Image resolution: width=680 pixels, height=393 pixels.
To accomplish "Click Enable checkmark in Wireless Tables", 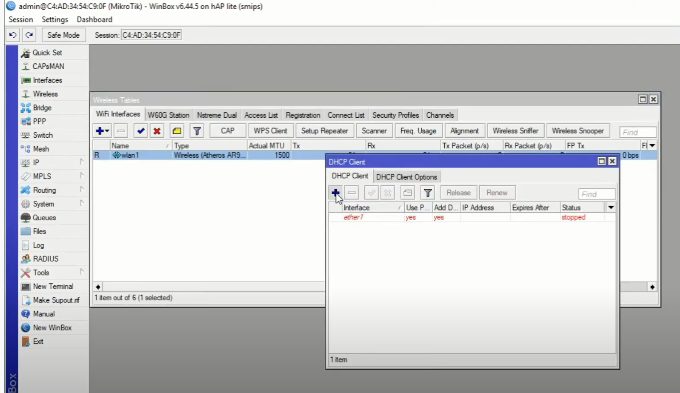I will tap(141, 131).
